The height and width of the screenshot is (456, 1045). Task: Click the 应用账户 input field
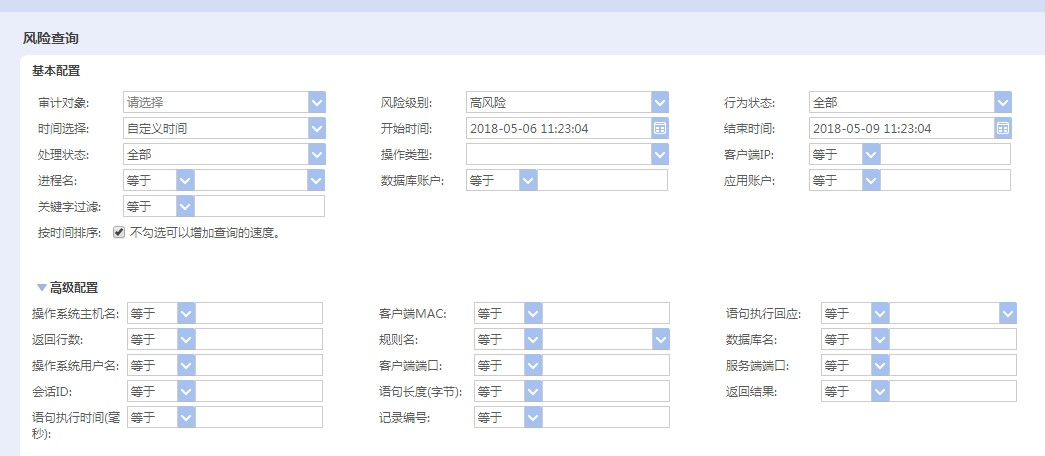[x=945, y=180]
